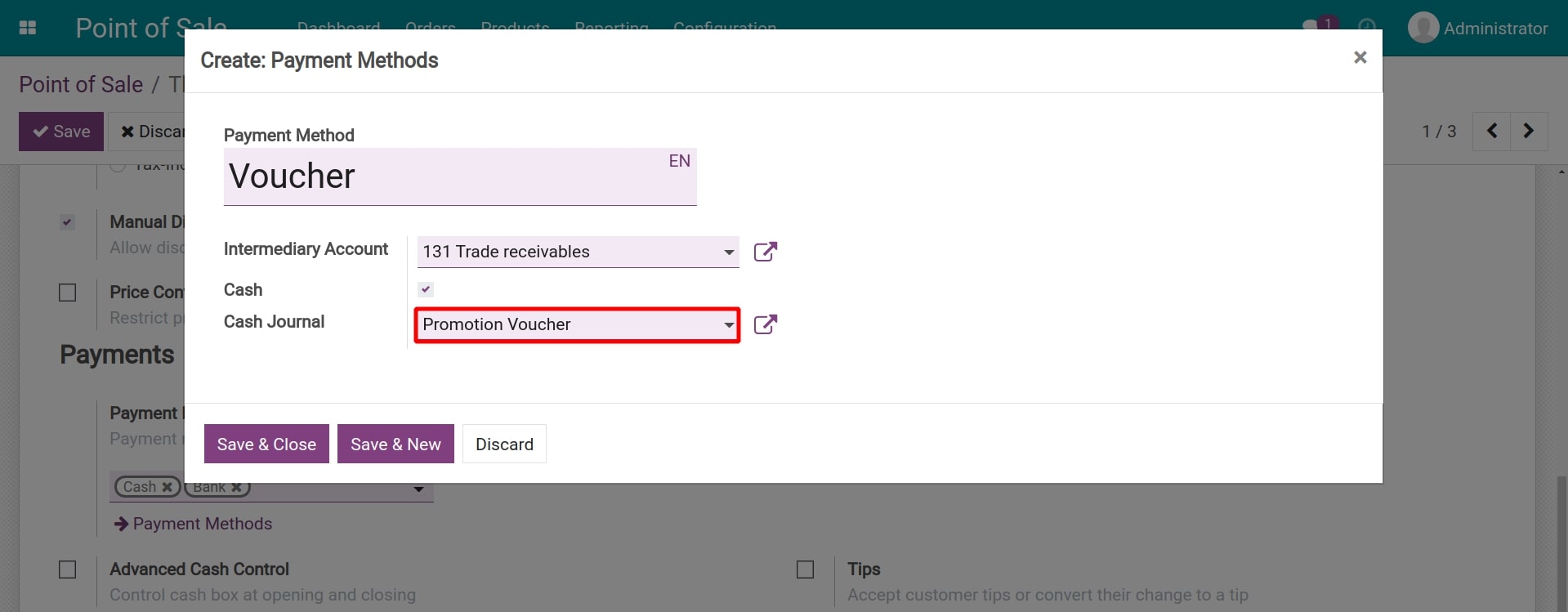This screenshot has height=612, width=1568.
Task: Expand the Cash Journal dropdown
Action: coord(728,325)
